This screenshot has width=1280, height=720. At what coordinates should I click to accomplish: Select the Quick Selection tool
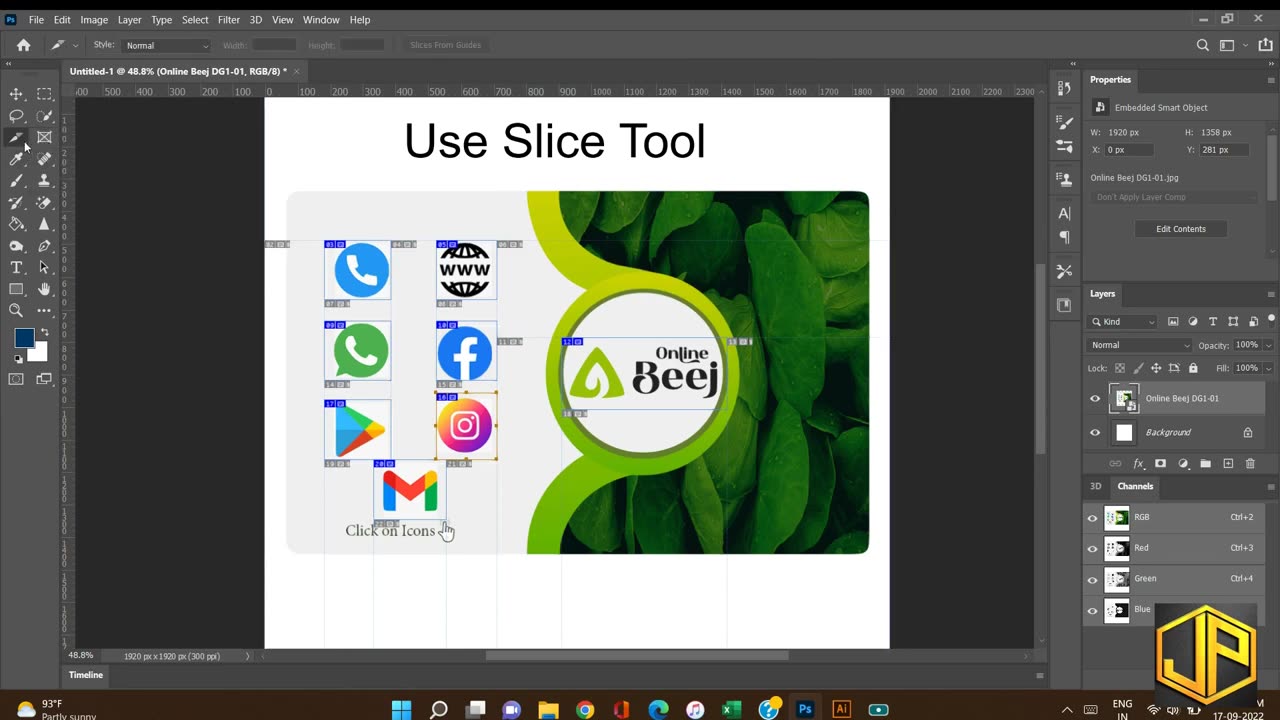44,116
